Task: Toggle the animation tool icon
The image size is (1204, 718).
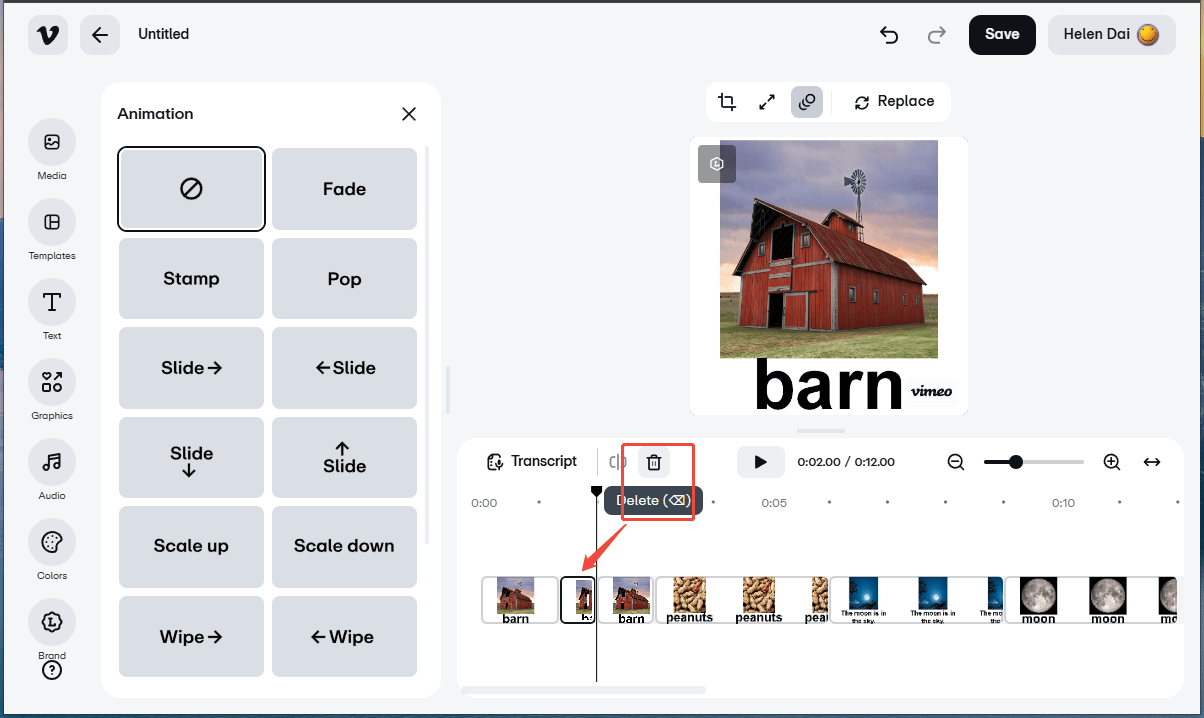Action: tap(807, 102)
